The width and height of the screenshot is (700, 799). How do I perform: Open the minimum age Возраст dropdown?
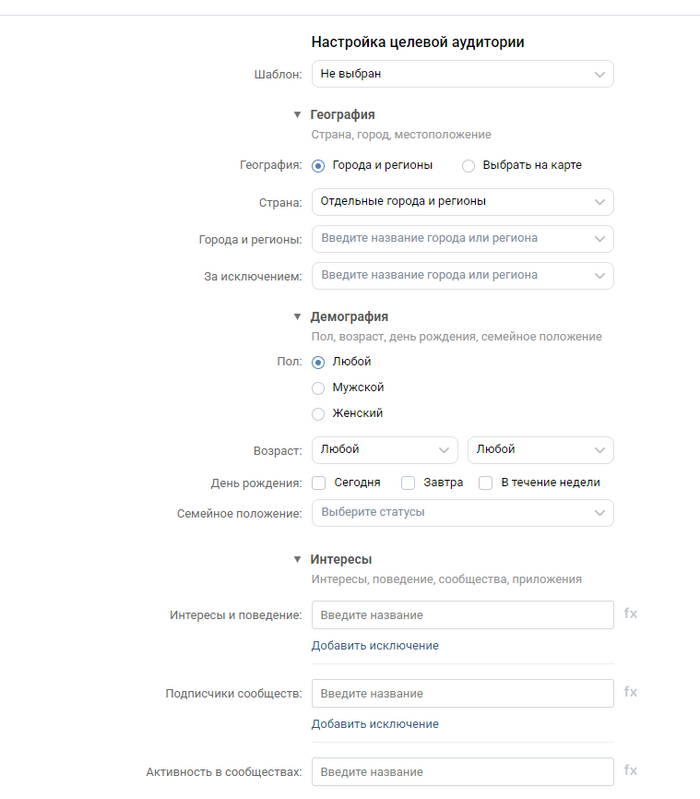point(384,450)
